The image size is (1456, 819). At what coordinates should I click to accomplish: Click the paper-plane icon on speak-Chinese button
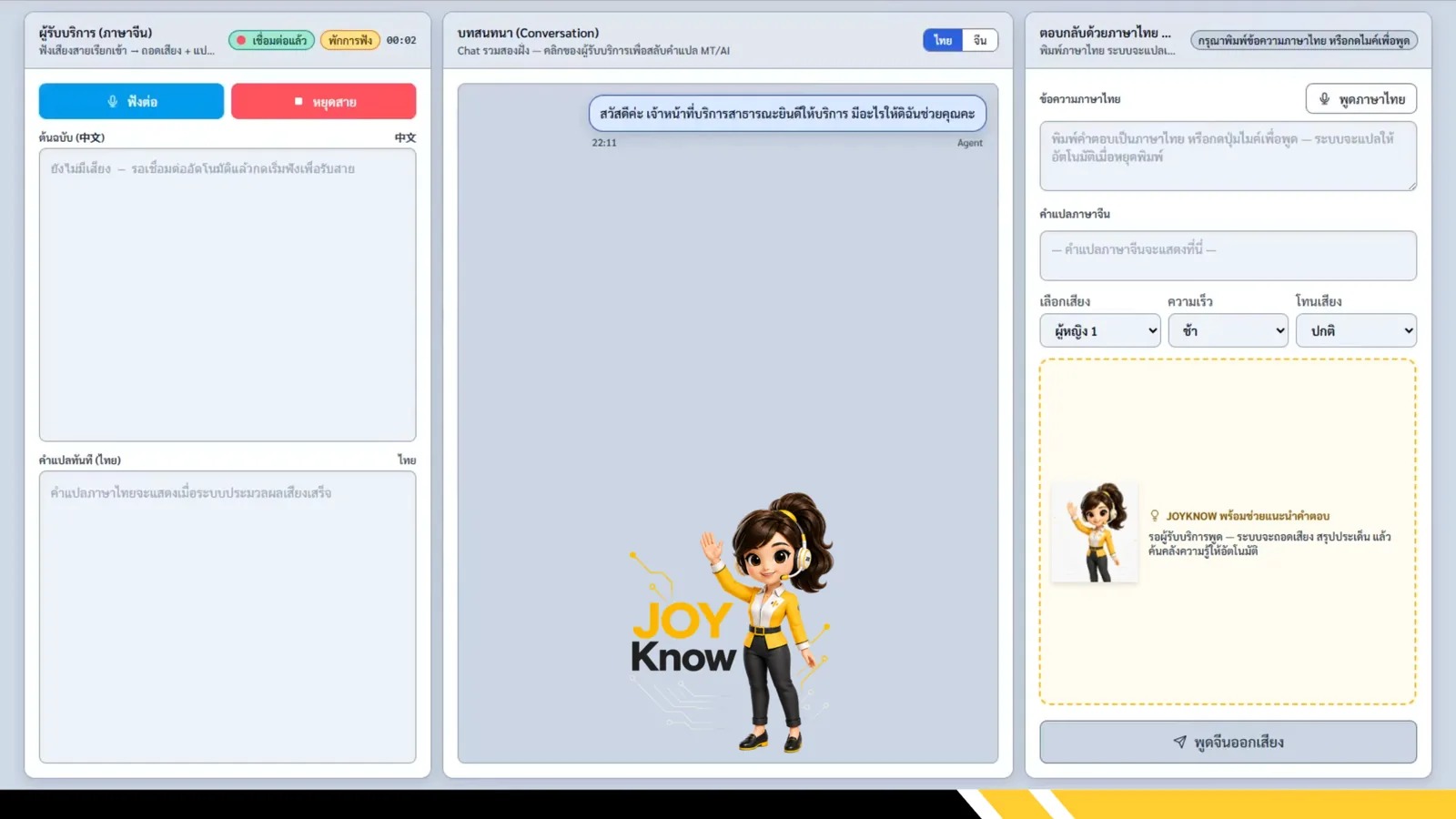(x=1179, y=742)
